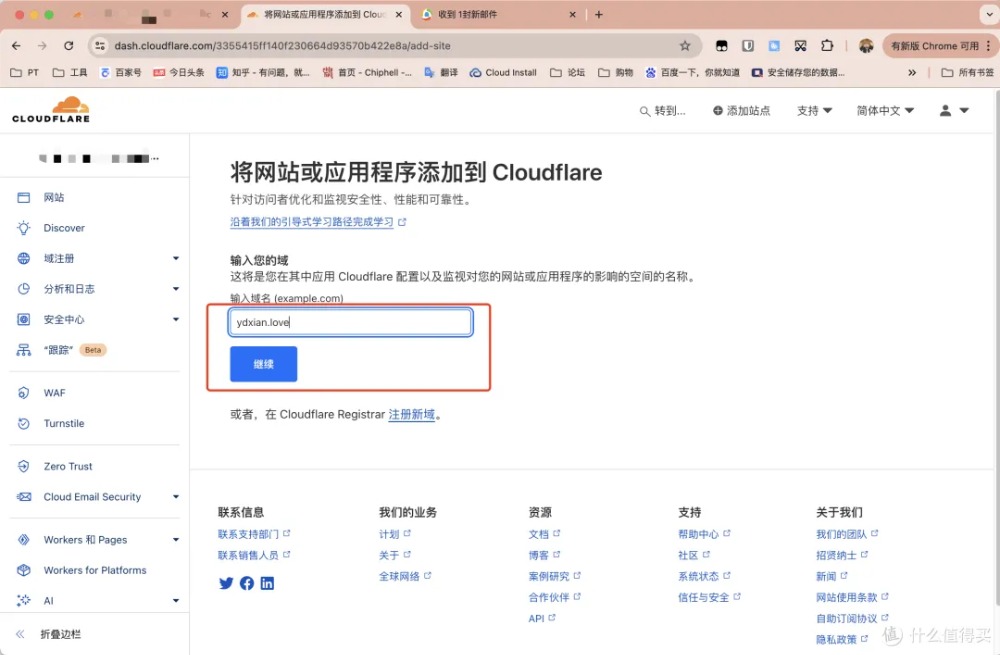Reload the page in Chrome
Viewport: 1000px width, 655px height.
(x=69, y=45)
